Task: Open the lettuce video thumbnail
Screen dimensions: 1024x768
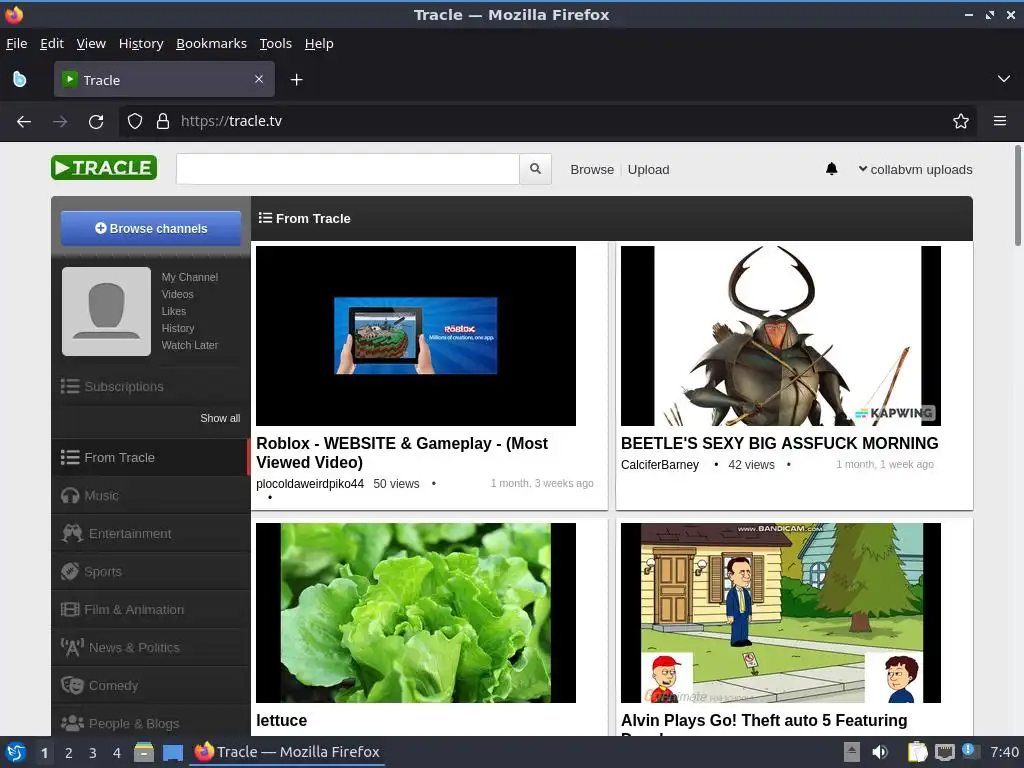Action: [416, 613]
